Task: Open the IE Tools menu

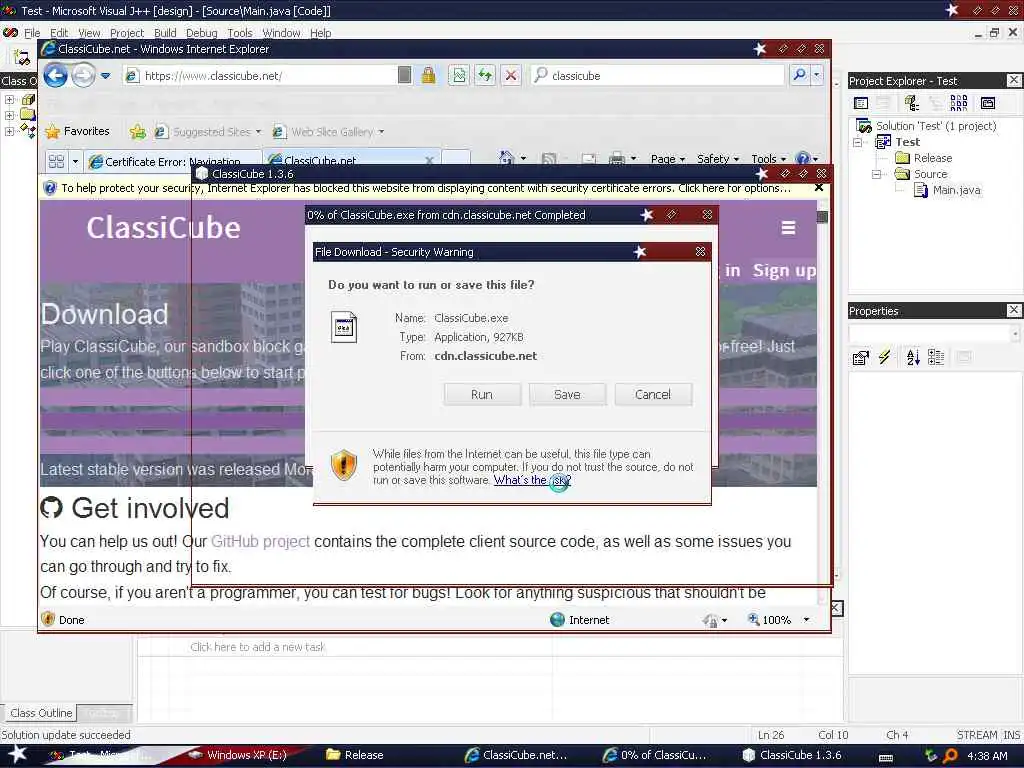Action: 768,159
